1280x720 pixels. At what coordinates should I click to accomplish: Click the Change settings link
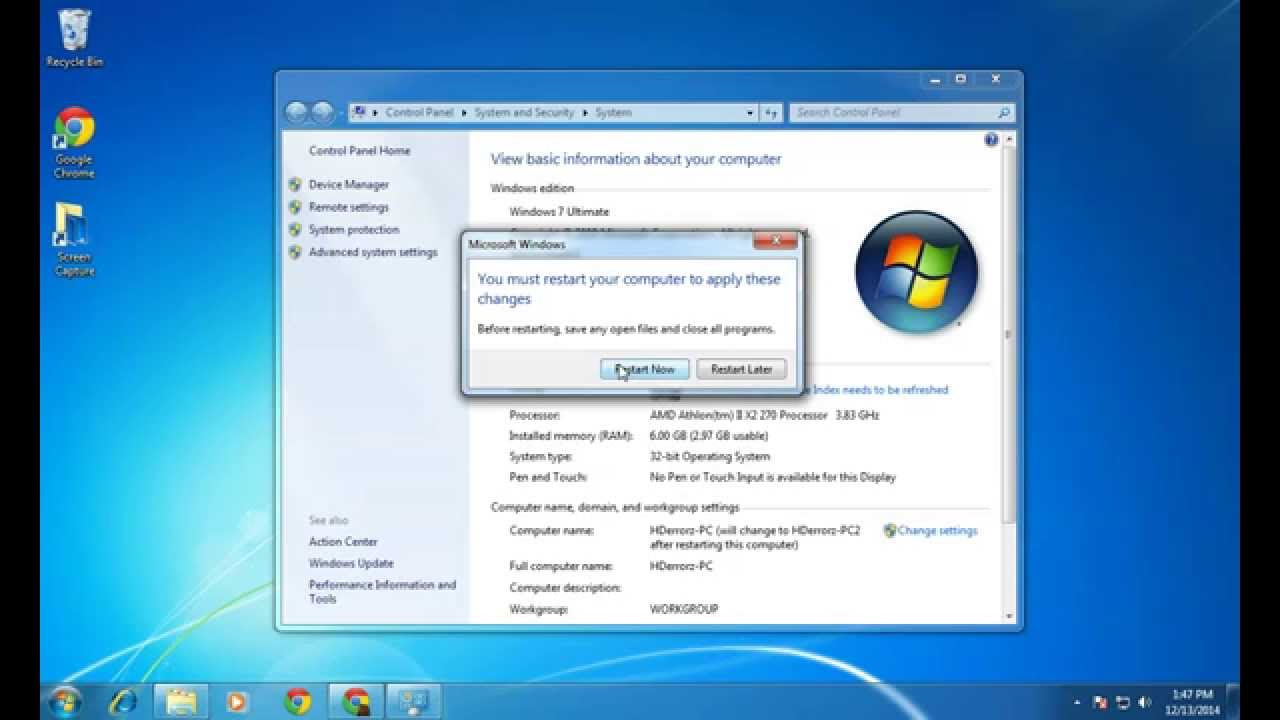pyautogui.click(x=937, y=531)
